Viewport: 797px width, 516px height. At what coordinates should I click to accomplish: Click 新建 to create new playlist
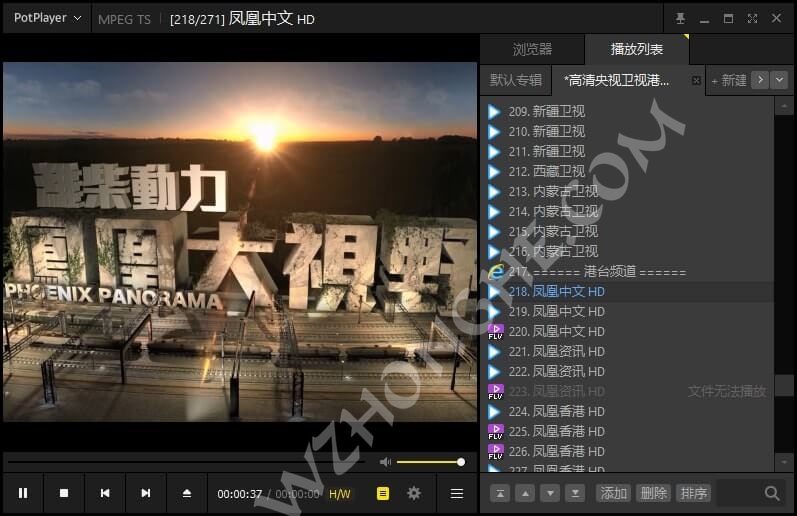pos(728,80)
